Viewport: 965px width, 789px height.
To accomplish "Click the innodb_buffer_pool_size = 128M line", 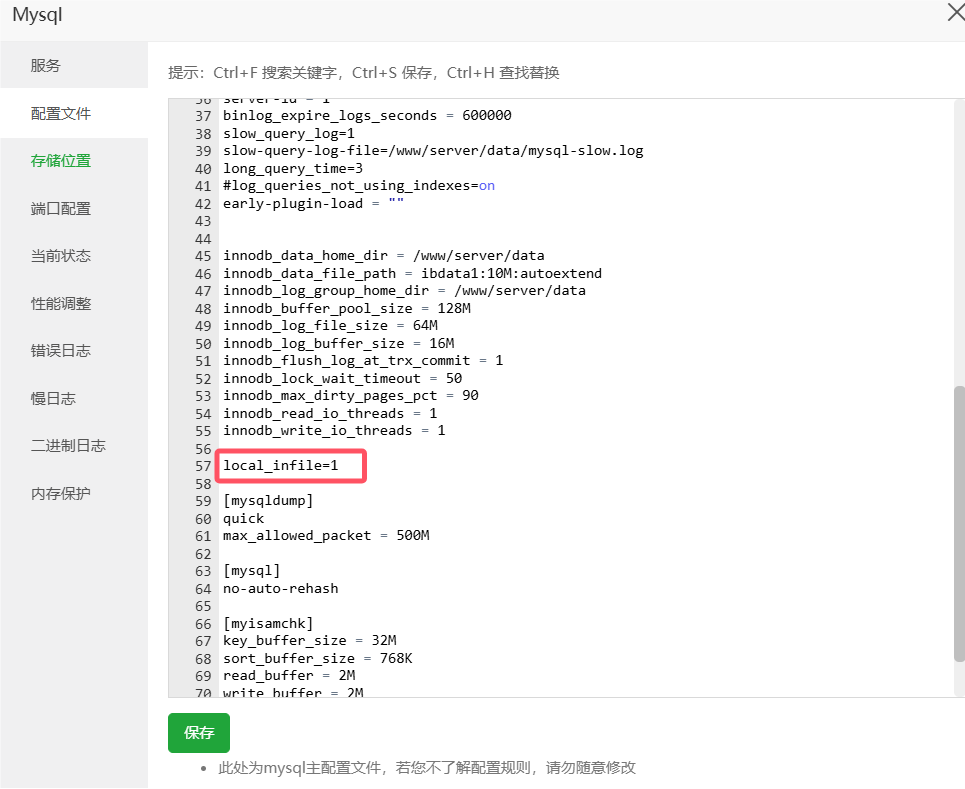I will (x=346, y=308).
